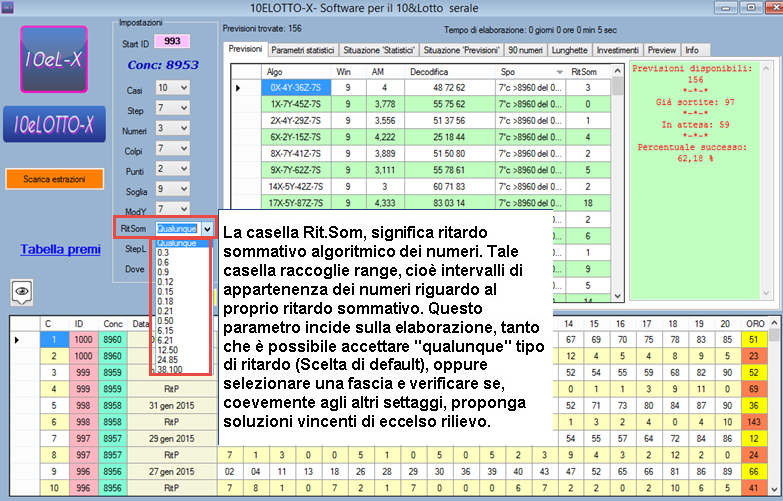Open the 90 numeri tab

pyautogui.click(x=525, y=50)
